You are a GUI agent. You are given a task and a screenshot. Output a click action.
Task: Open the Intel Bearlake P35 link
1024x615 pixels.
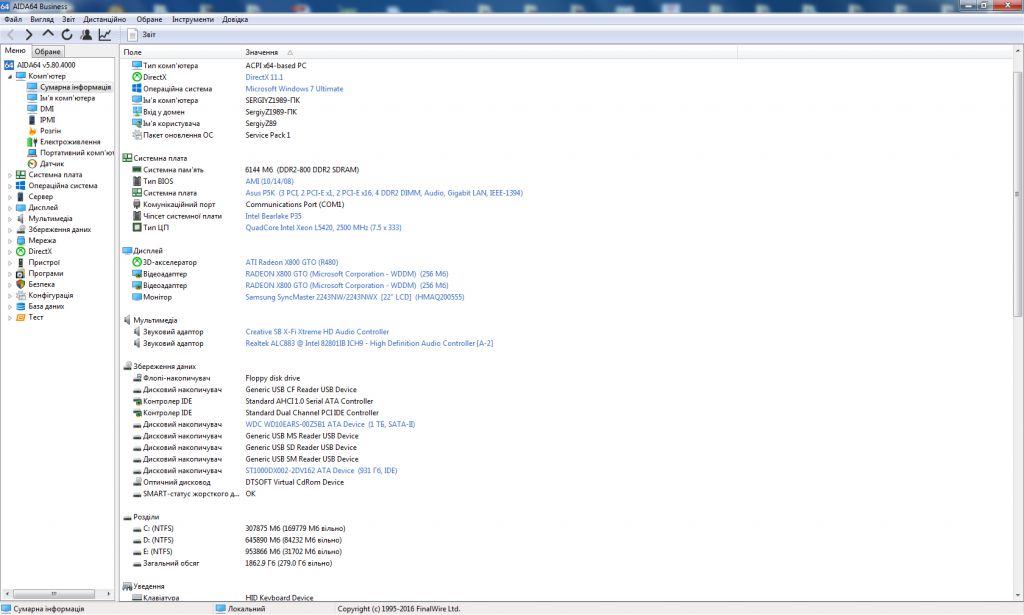tap(273, 216)
